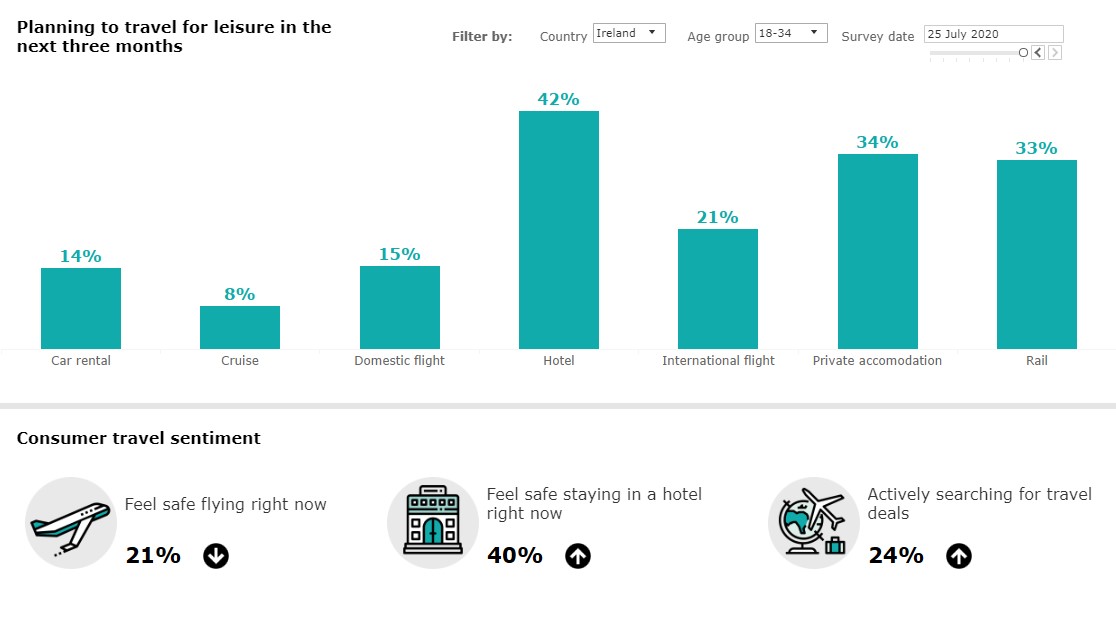
Task: Select the Rail 33% bar
Action: pos(1037,254)
